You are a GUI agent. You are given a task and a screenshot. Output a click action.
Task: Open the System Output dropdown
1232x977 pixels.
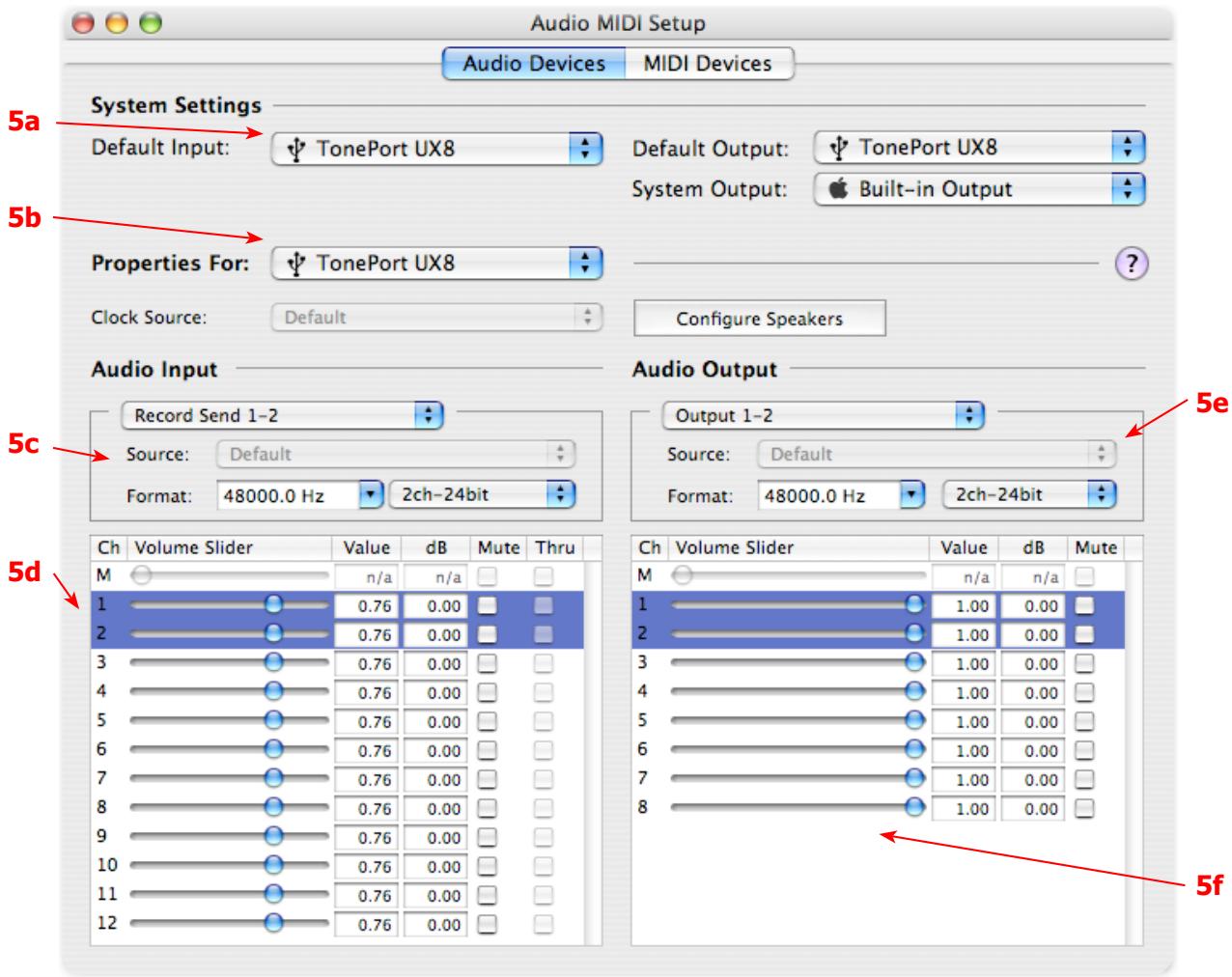coord(979,189)
